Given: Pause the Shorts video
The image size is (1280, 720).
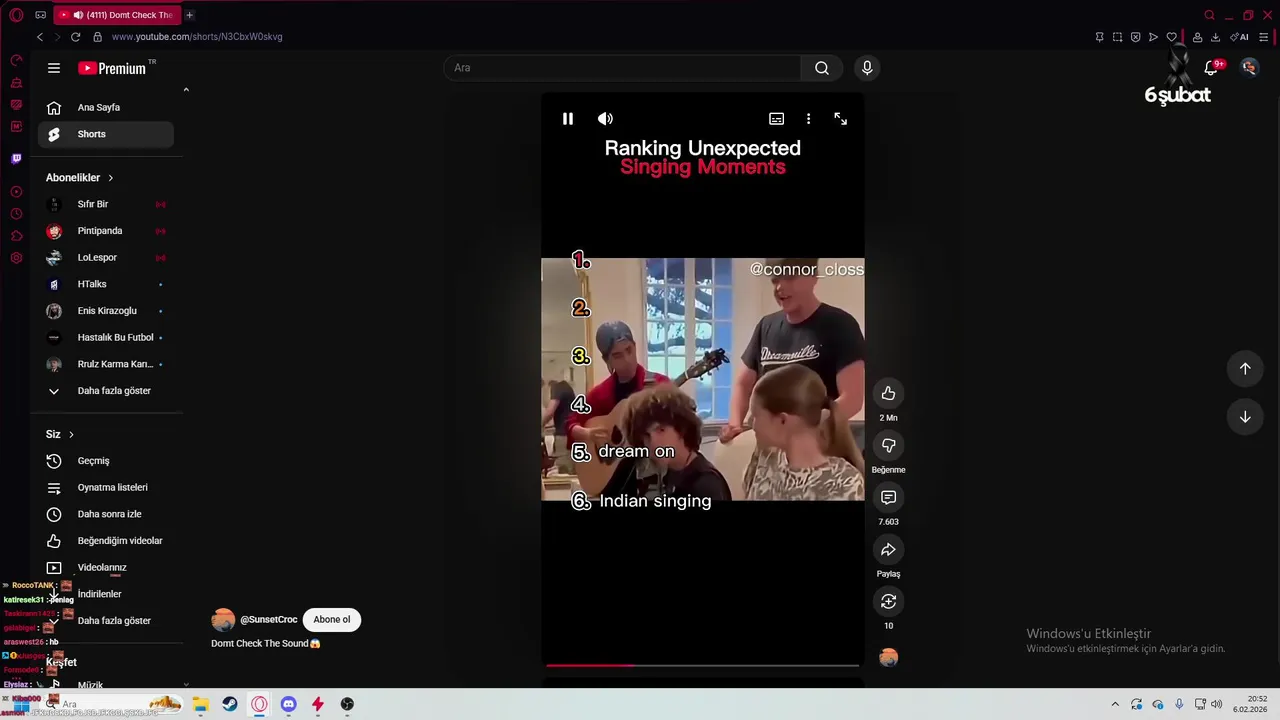Looking at the screenshot, I should coord(567,119).
